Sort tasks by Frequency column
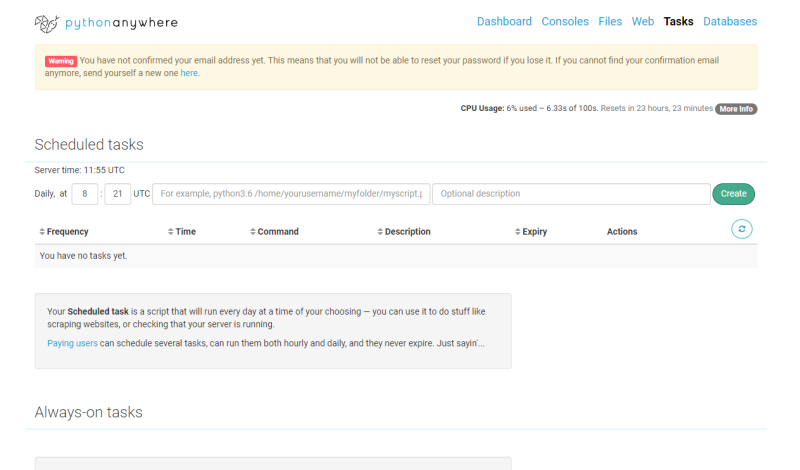The image size is (800, 470). click(x=67, y=232)
